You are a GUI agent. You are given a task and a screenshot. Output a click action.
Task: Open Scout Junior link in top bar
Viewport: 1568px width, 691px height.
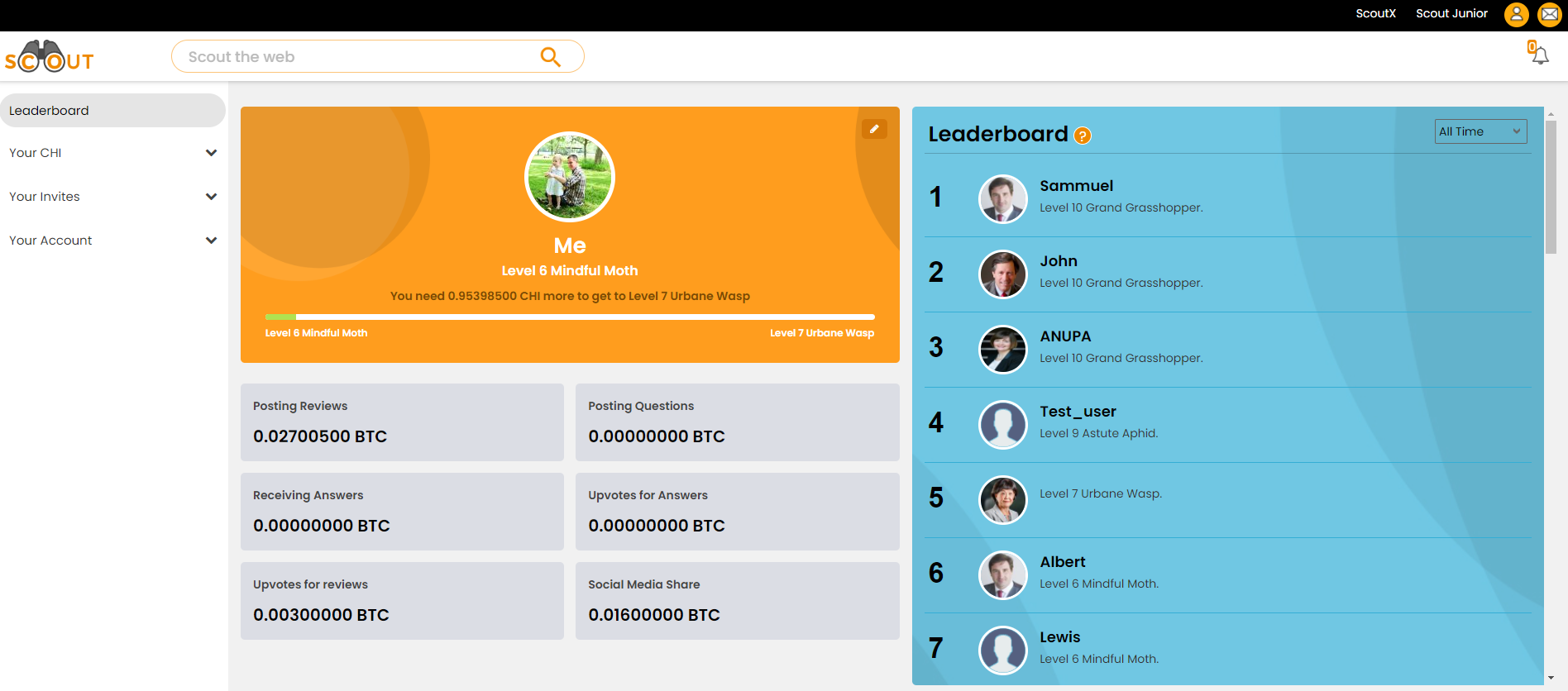(x=1451, y=13)
